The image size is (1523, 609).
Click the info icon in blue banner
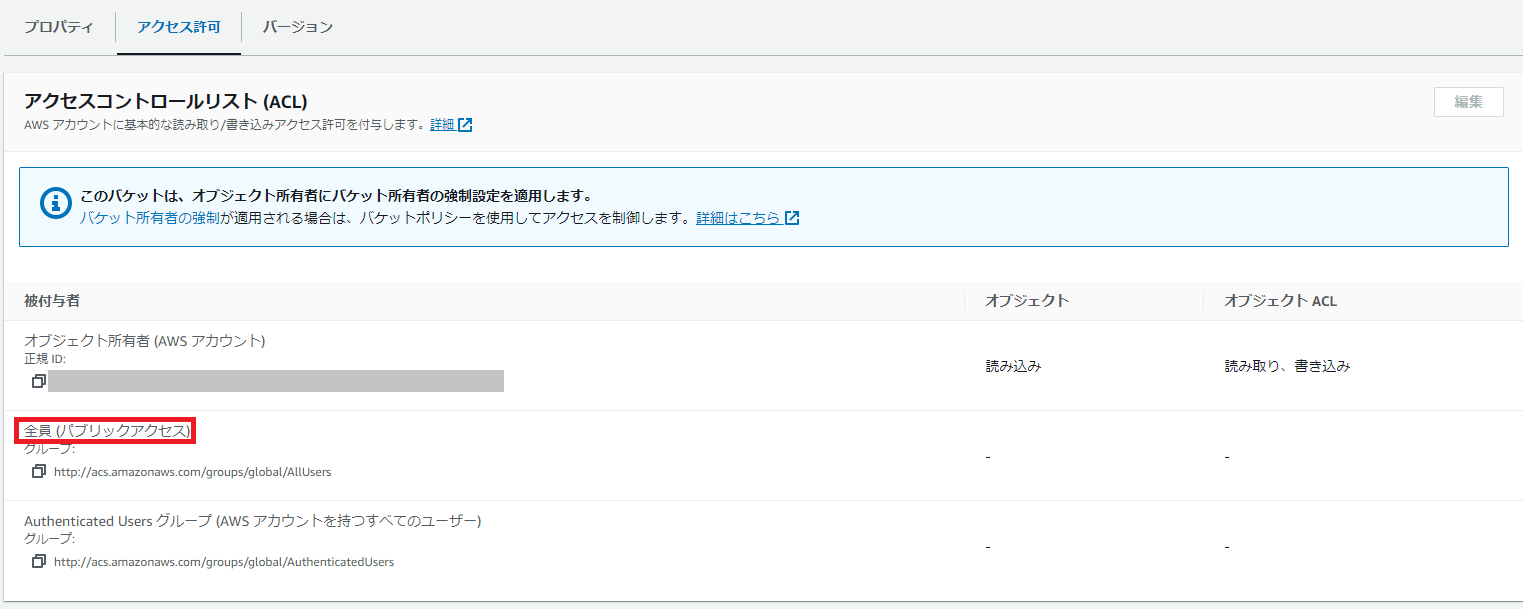[55, 202]
